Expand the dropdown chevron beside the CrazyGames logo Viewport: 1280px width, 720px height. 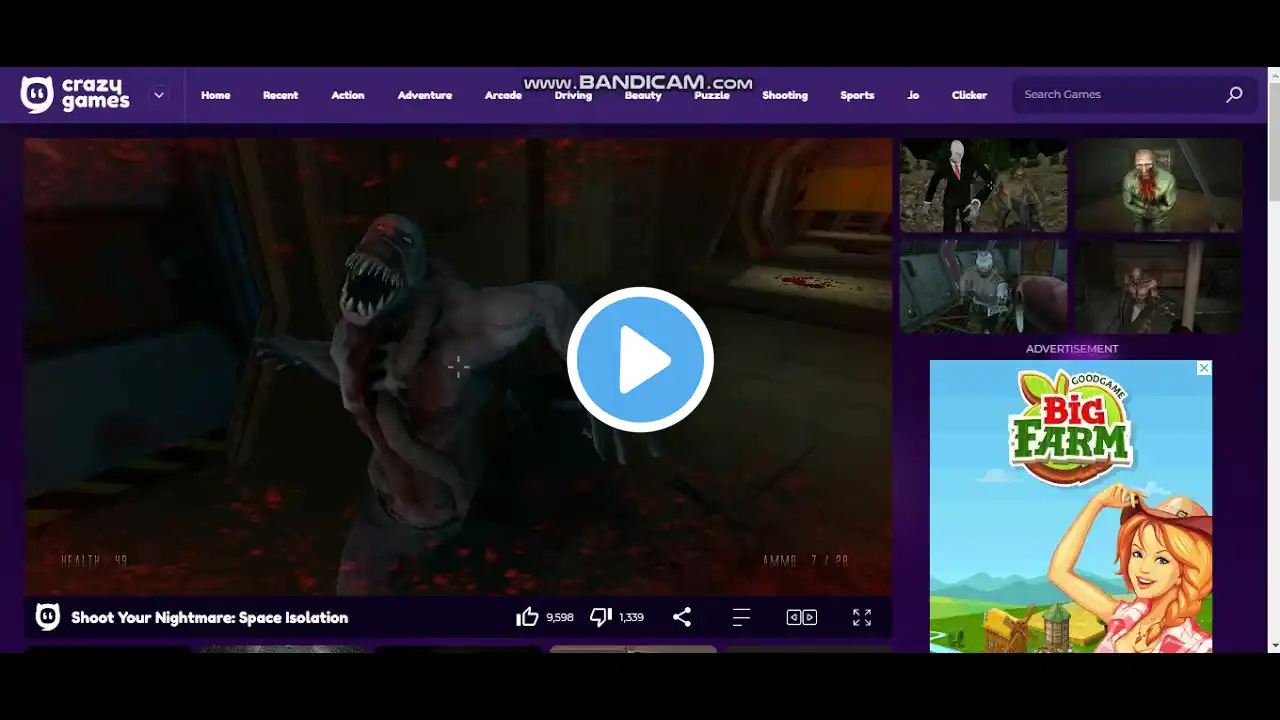point(158,95)
